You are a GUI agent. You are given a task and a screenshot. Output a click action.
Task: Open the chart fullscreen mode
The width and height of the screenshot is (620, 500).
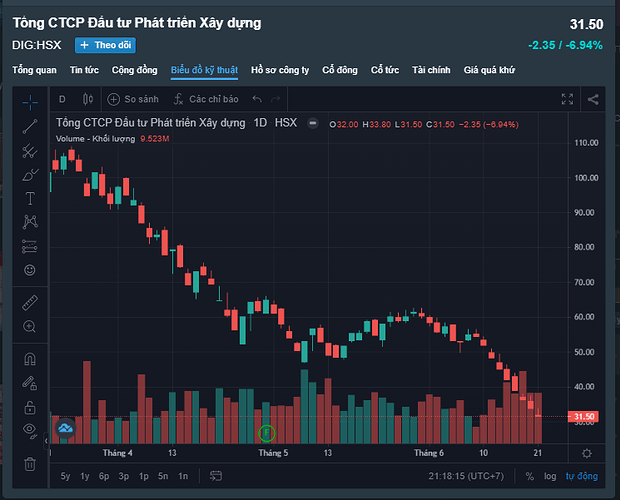pyautogui.click(x=568, y=99)
